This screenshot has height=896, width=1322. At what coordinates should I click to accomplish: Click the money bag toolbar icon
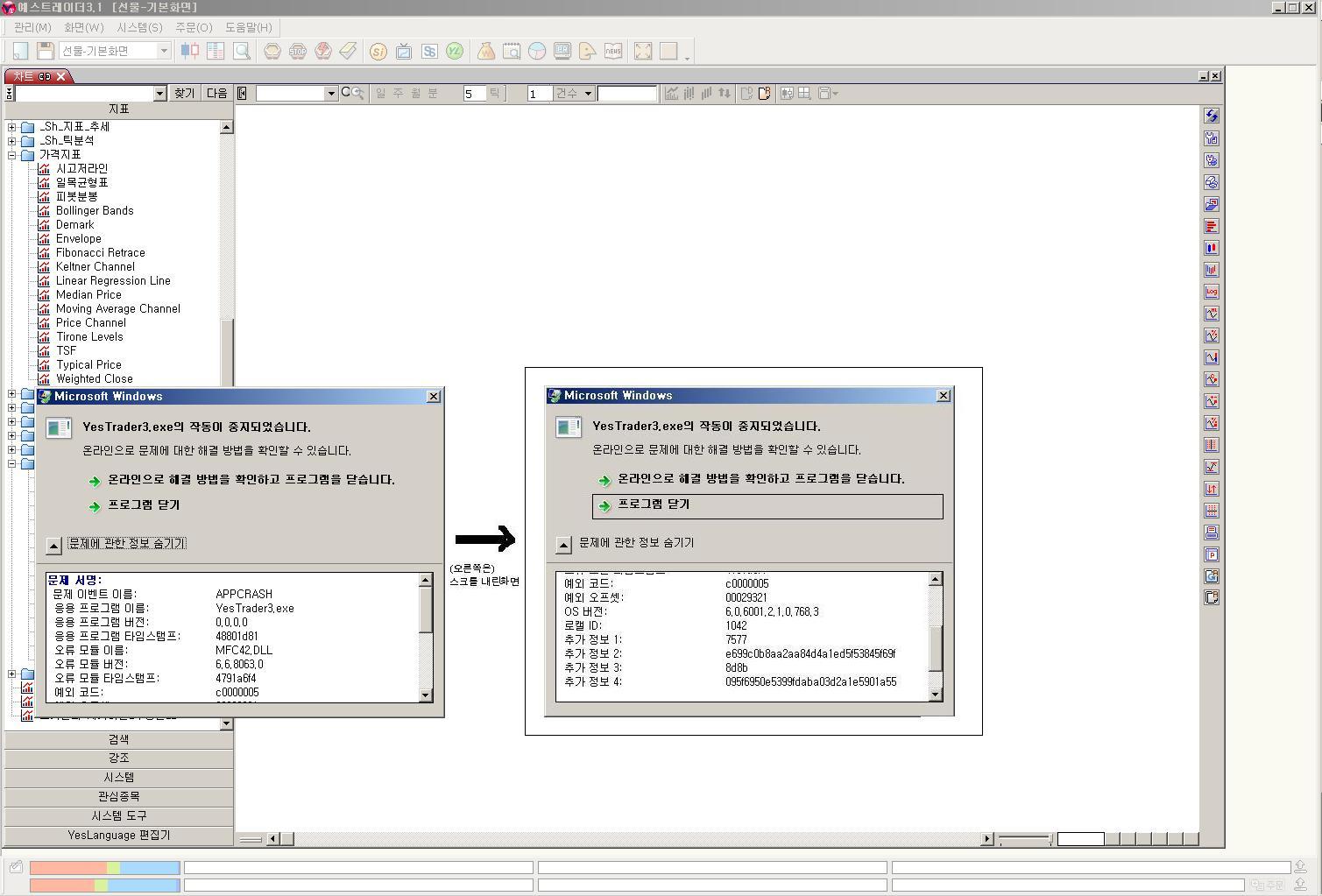(485, 51)
